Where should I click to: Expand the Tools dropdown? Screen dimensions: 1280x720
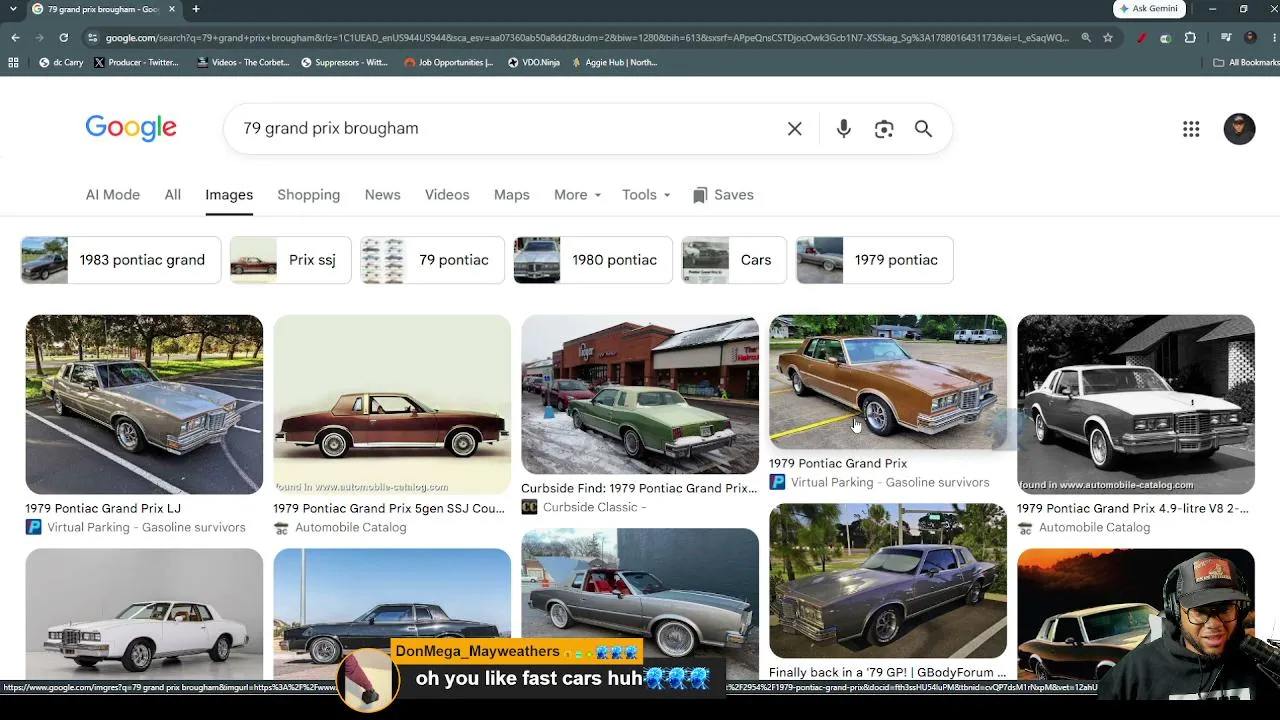click(645, 195)
